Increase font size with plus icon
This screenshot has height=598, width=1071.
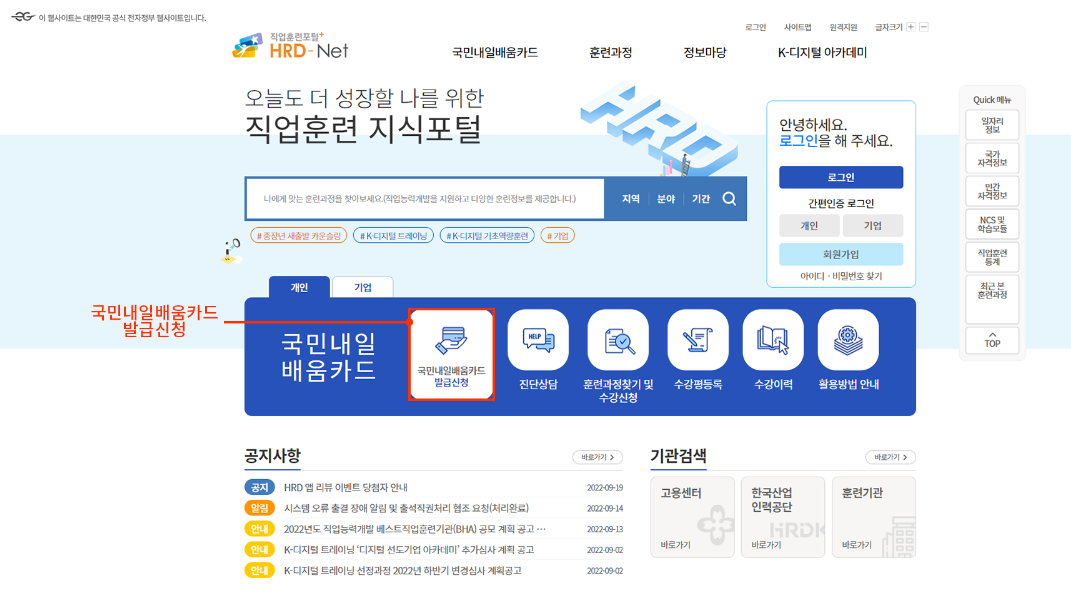[910, 27]
